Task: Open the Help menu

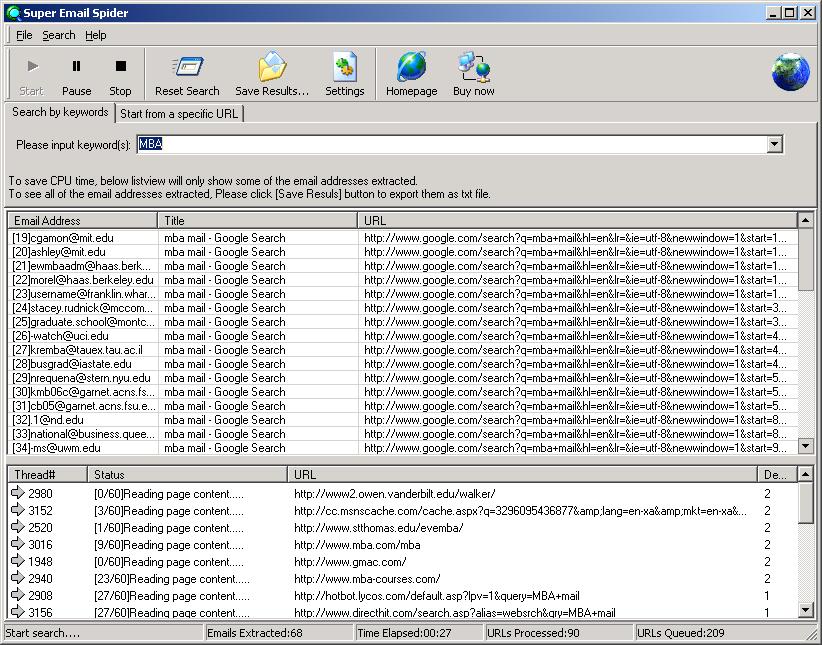Action: pyautogui.click(x=95, y=35)
